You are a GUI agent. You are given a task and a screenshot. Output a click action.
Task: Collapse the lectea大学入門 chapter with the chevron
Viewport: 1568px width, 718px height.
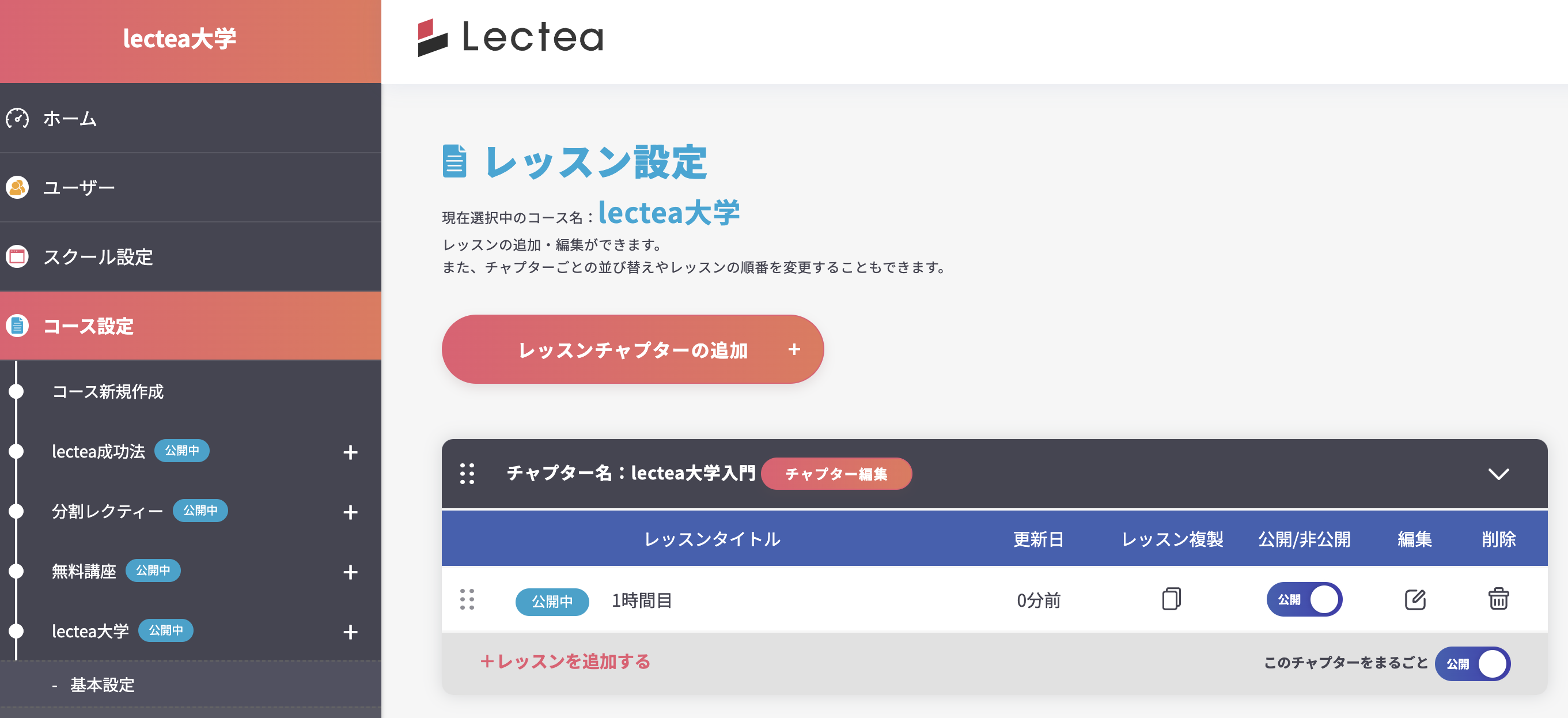1500,475
